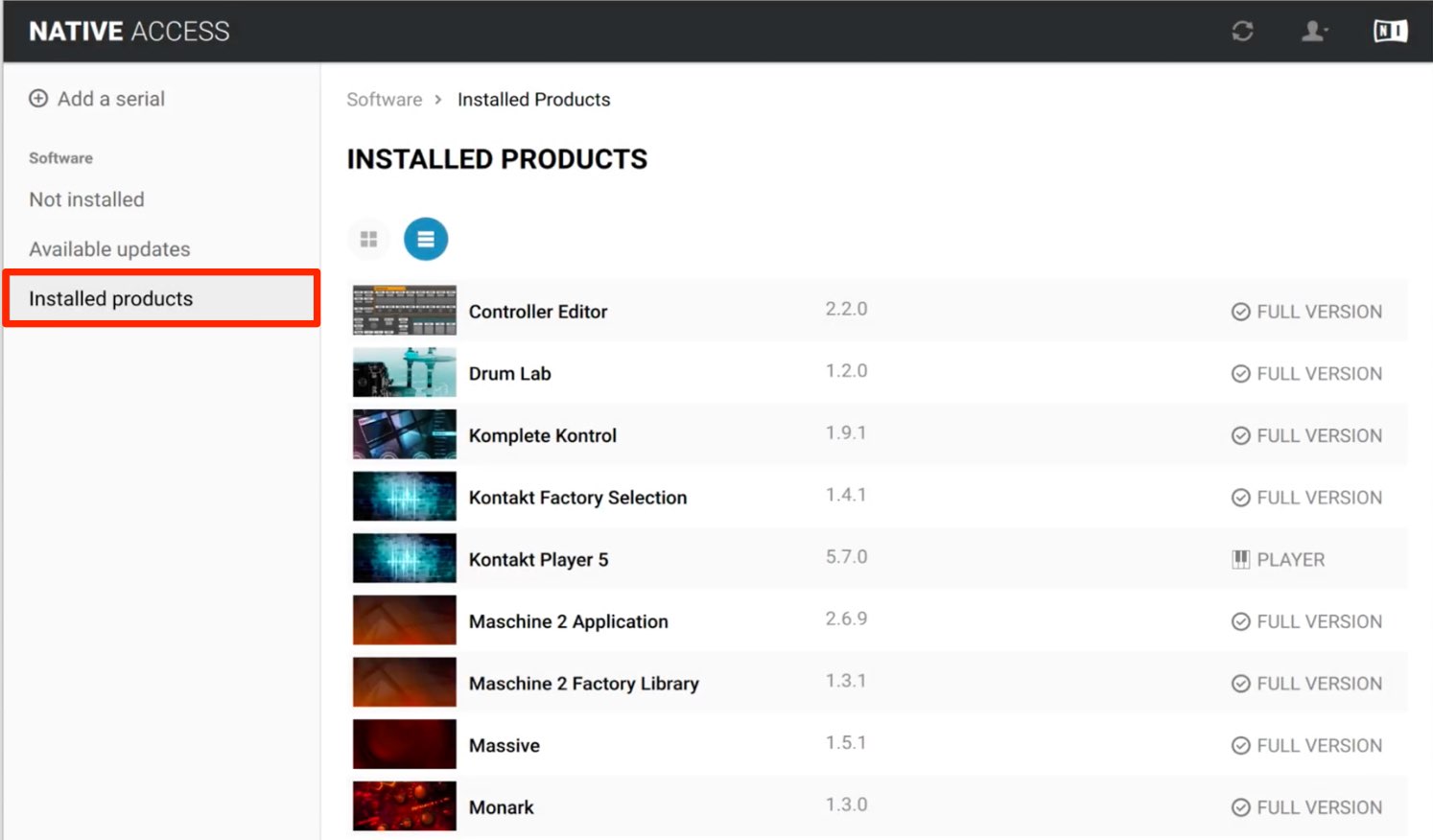The height and width of the screenshot is (840, 1433).
Task: Select Installed products in sidebar
Action: [161, 298]
